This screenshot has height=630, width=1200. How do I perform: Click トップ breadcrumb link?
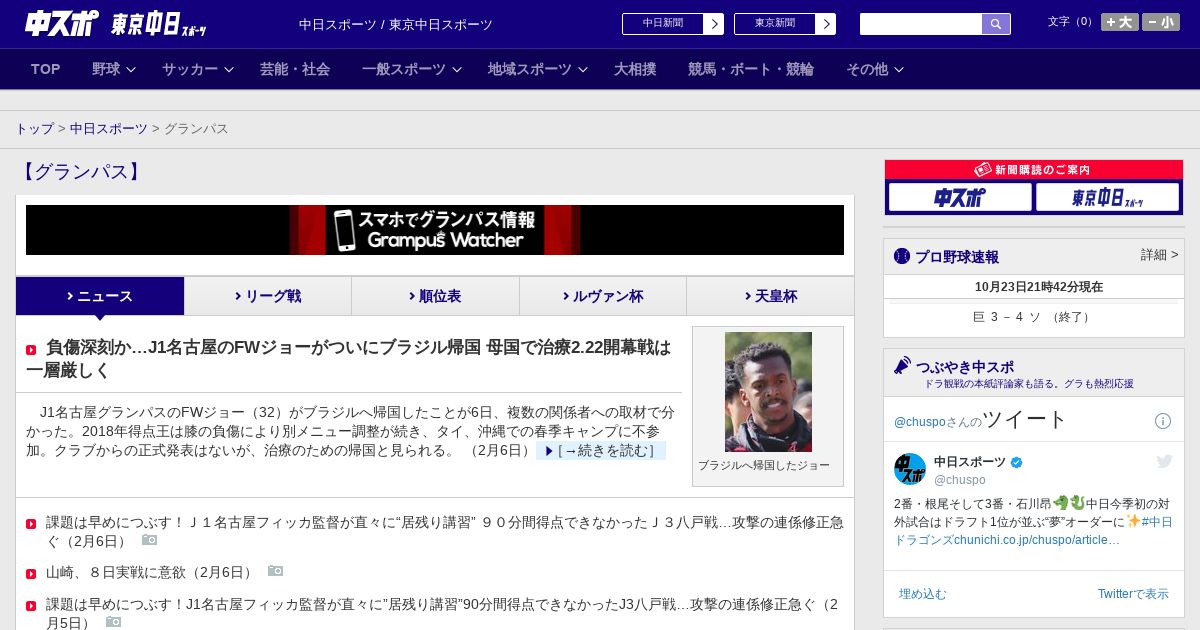click(x=34, y=129)
